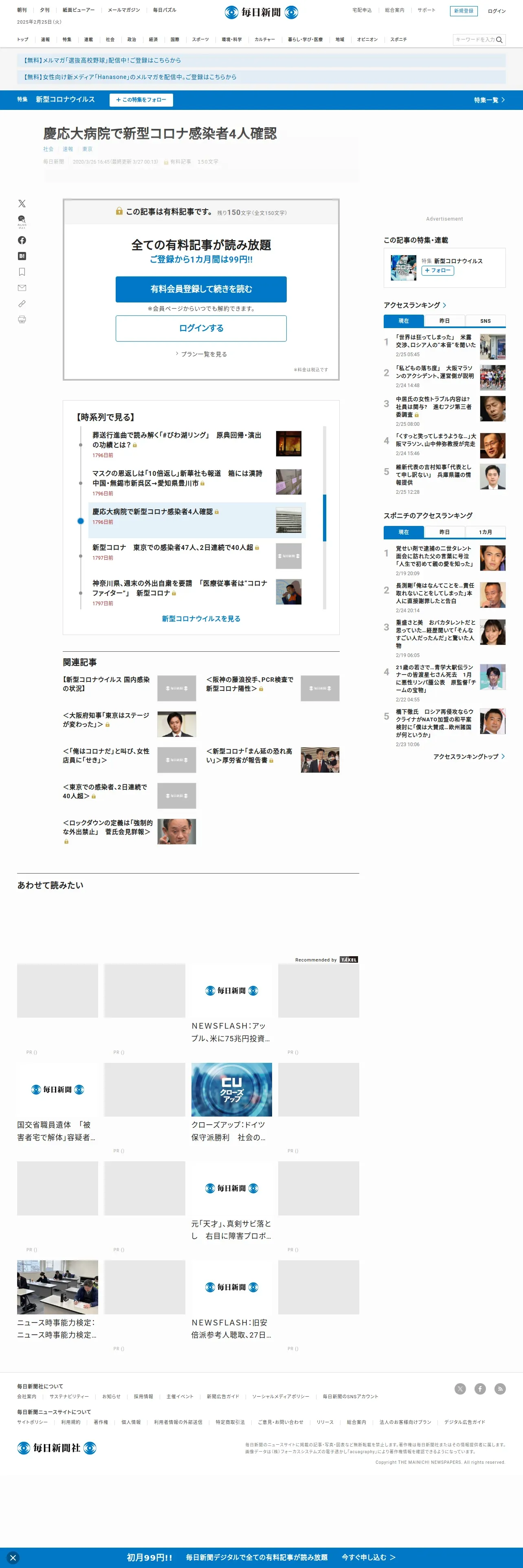
Task: Share article on X (Twitter)
Action: (22, 203)
